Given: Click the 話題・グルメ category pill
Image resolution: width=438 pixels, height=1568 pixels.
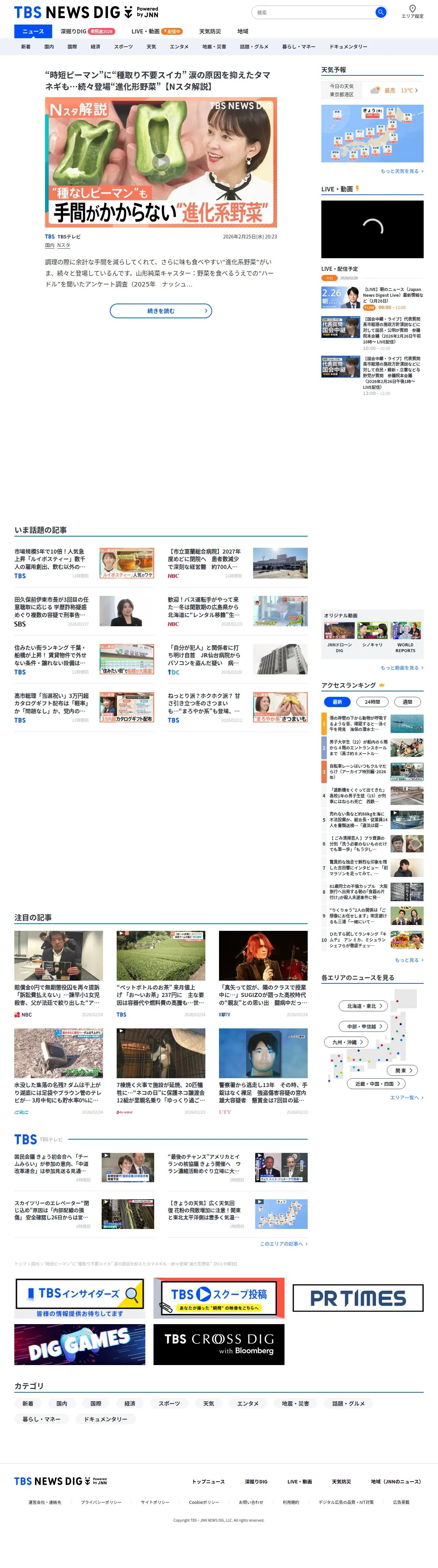Looking at the screenshot, I should click(349, 1403).
